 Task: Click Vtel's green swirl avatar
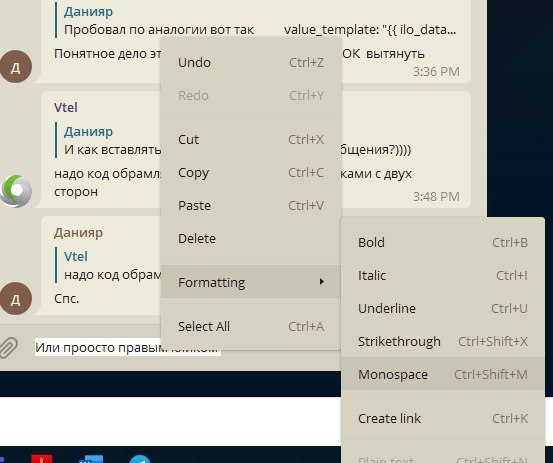[x=16, y=191]
